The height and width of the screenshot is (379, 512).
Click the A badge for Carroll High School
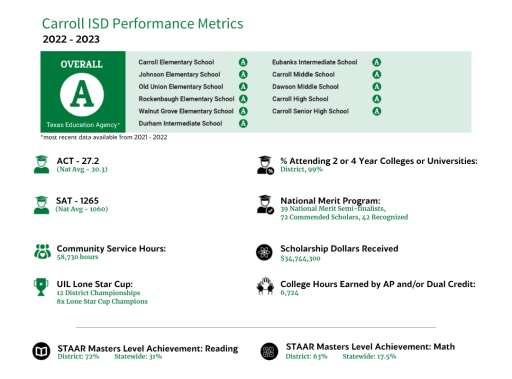tap(377, 99)
